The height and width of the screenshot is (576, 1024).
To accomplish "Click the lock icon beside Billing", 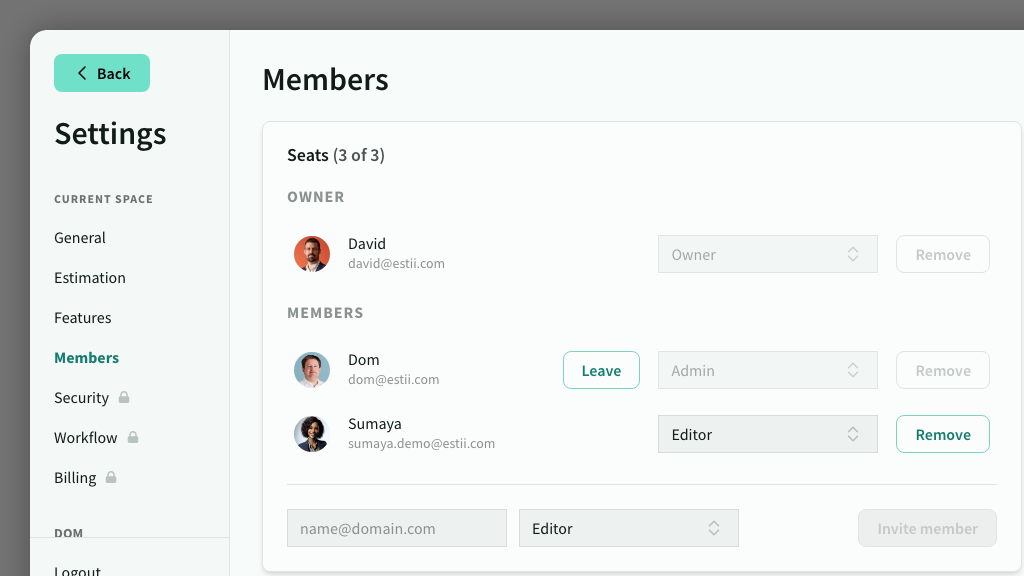I will [111, 477].
